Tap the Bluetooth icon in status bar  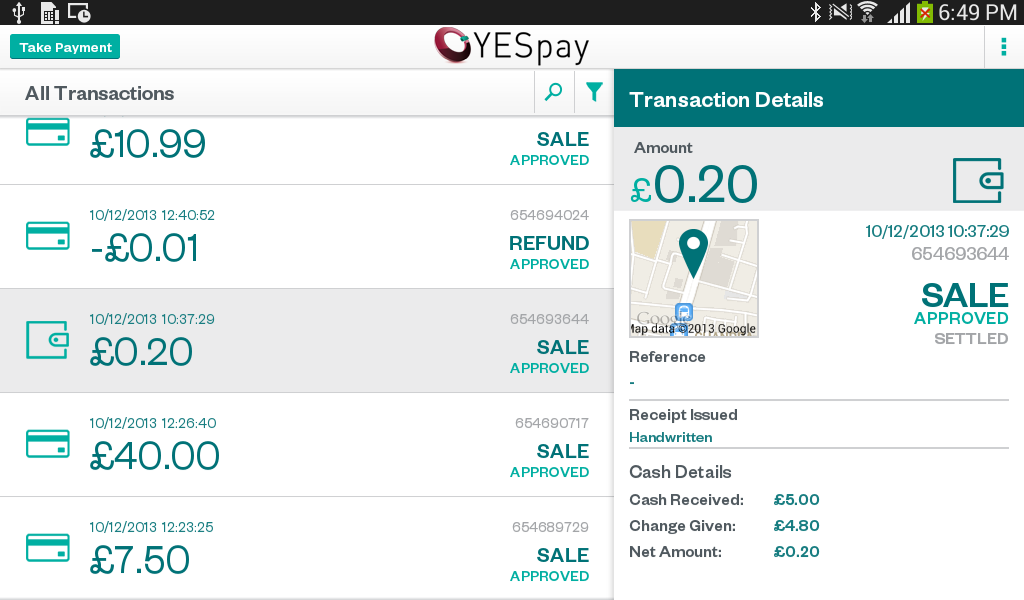pyautogui.click(x=815, y=12)
